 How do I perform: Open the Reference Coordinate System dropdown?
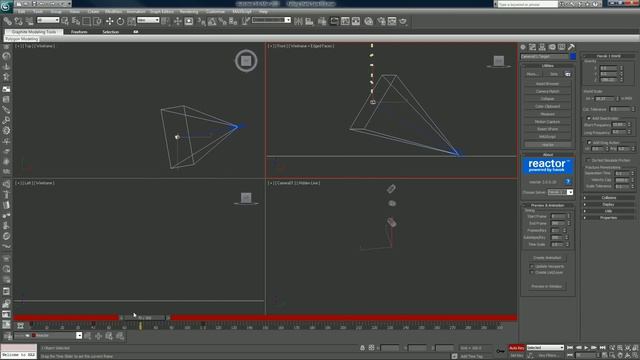click(148, 20)
